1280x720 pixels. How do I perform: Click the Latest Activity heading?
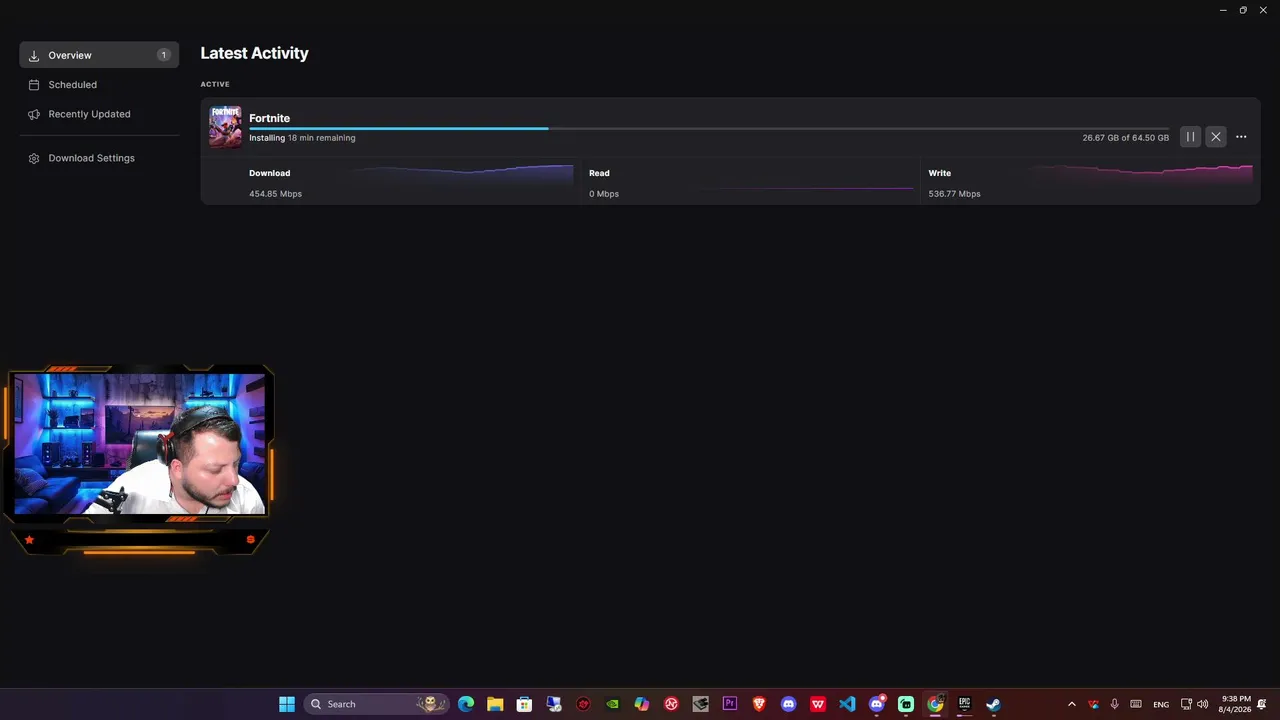(x=254, y=53)
